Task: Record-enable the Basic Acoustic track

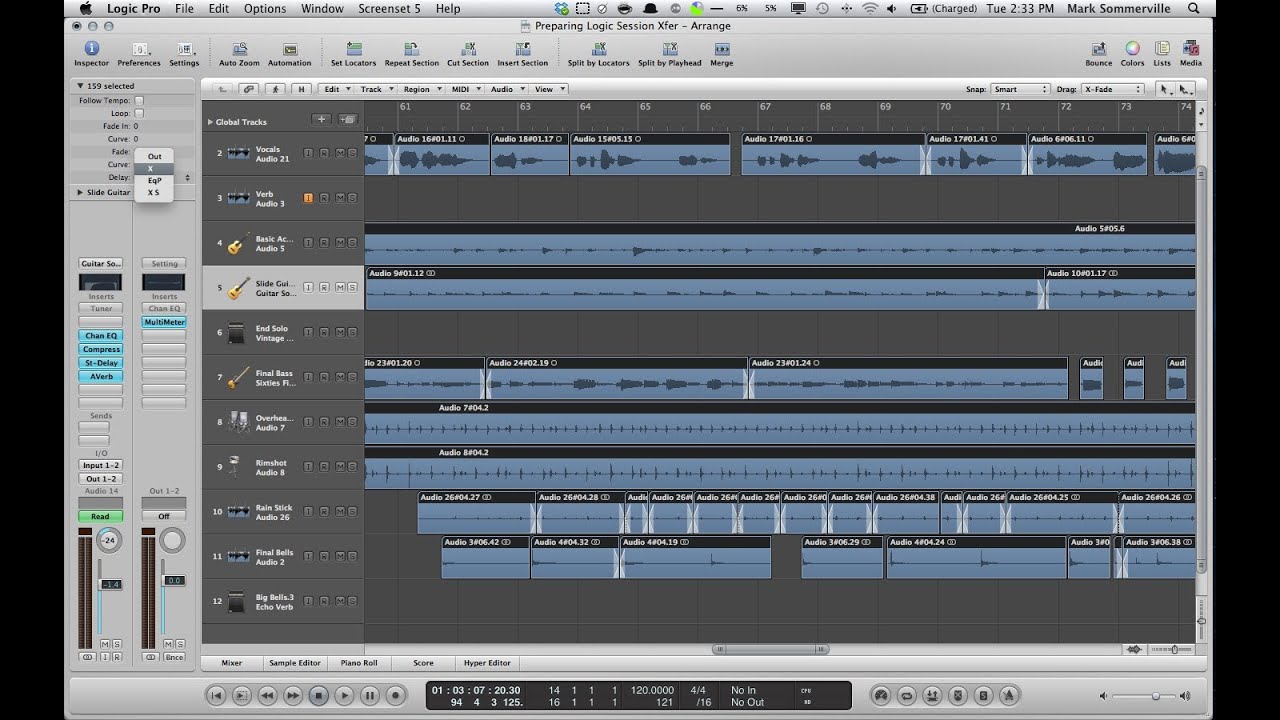Action: coord(322,242)
